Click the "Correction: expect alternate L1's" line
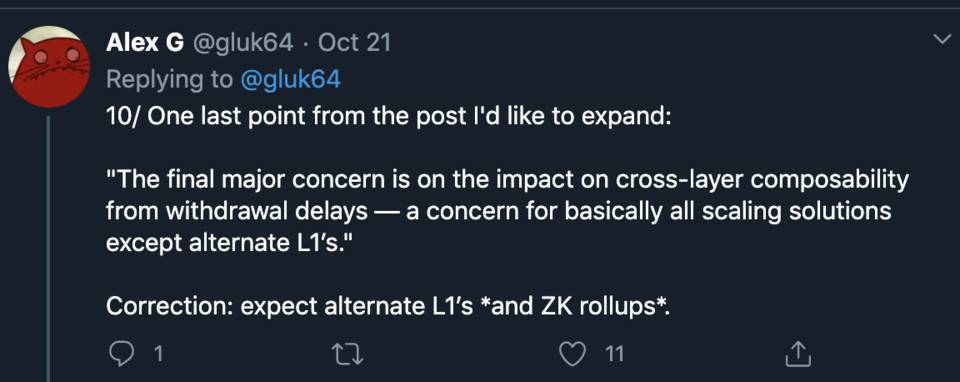The image size is (960, 382). click(x=388, y=306)
